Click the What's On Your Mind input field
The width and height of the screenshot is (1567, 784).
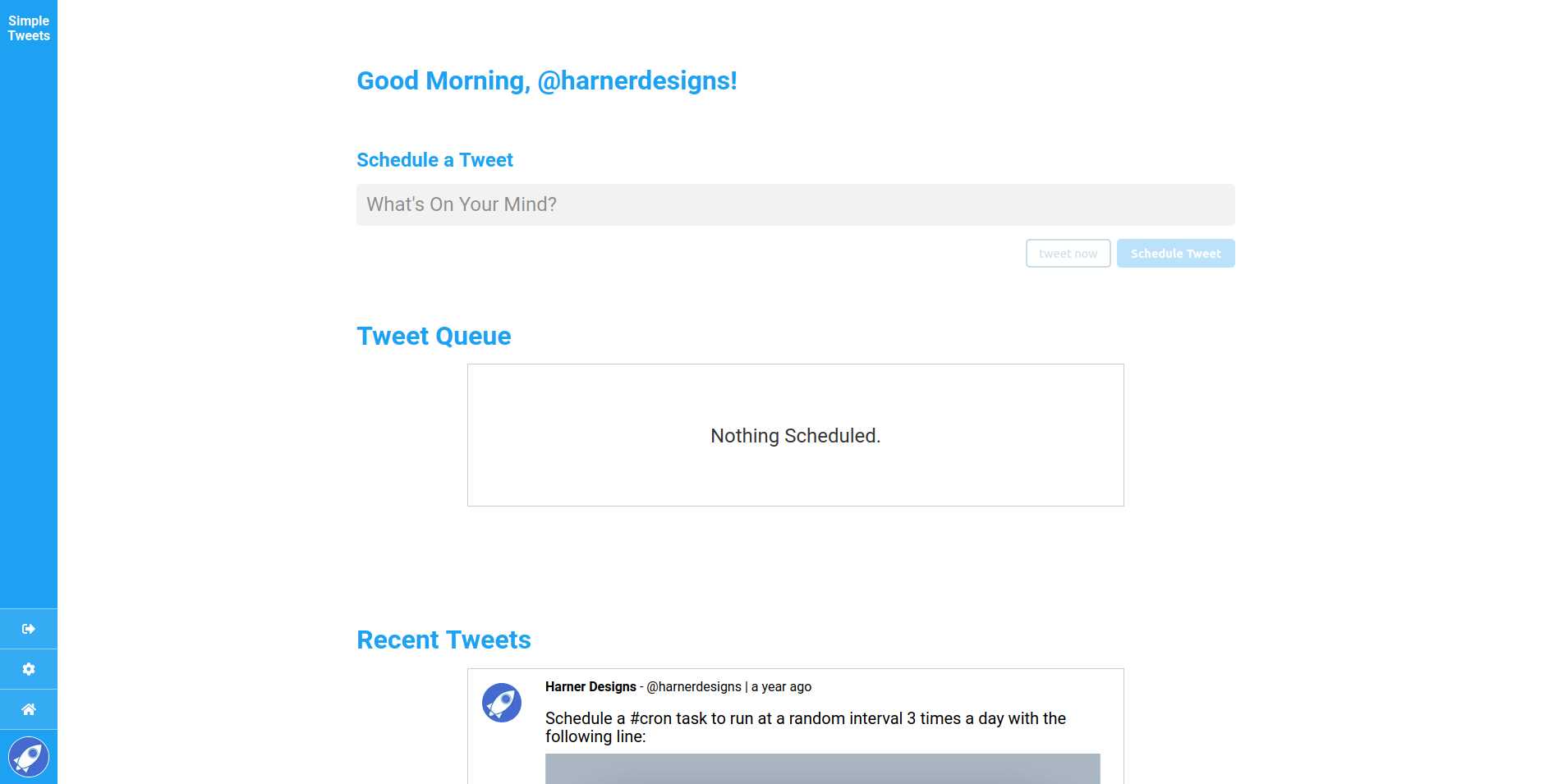(x=795, y=204)
